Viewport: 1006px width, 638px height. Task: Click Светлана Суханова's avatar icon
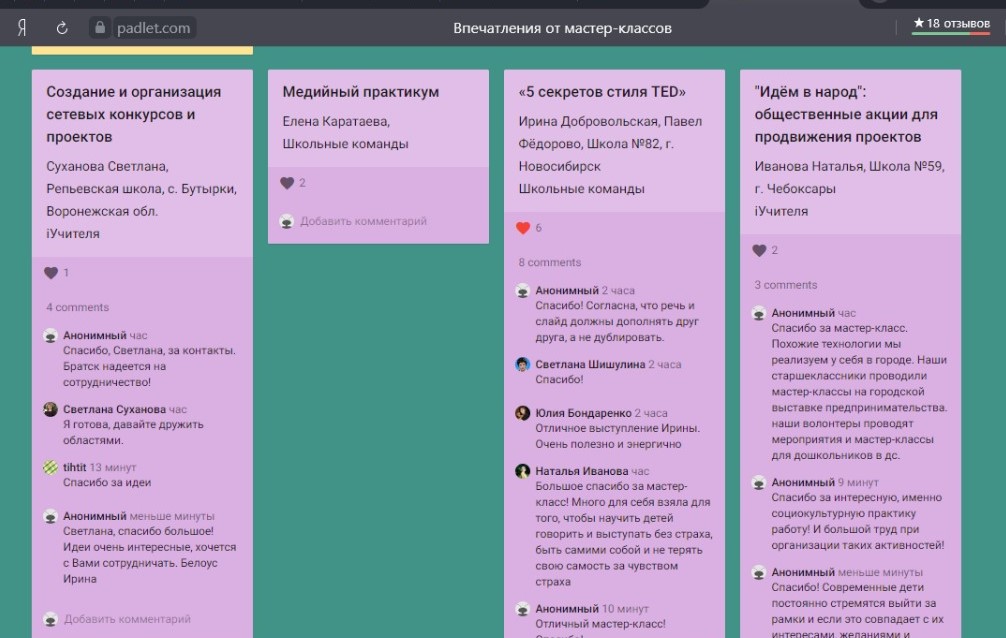coord(51,409)
